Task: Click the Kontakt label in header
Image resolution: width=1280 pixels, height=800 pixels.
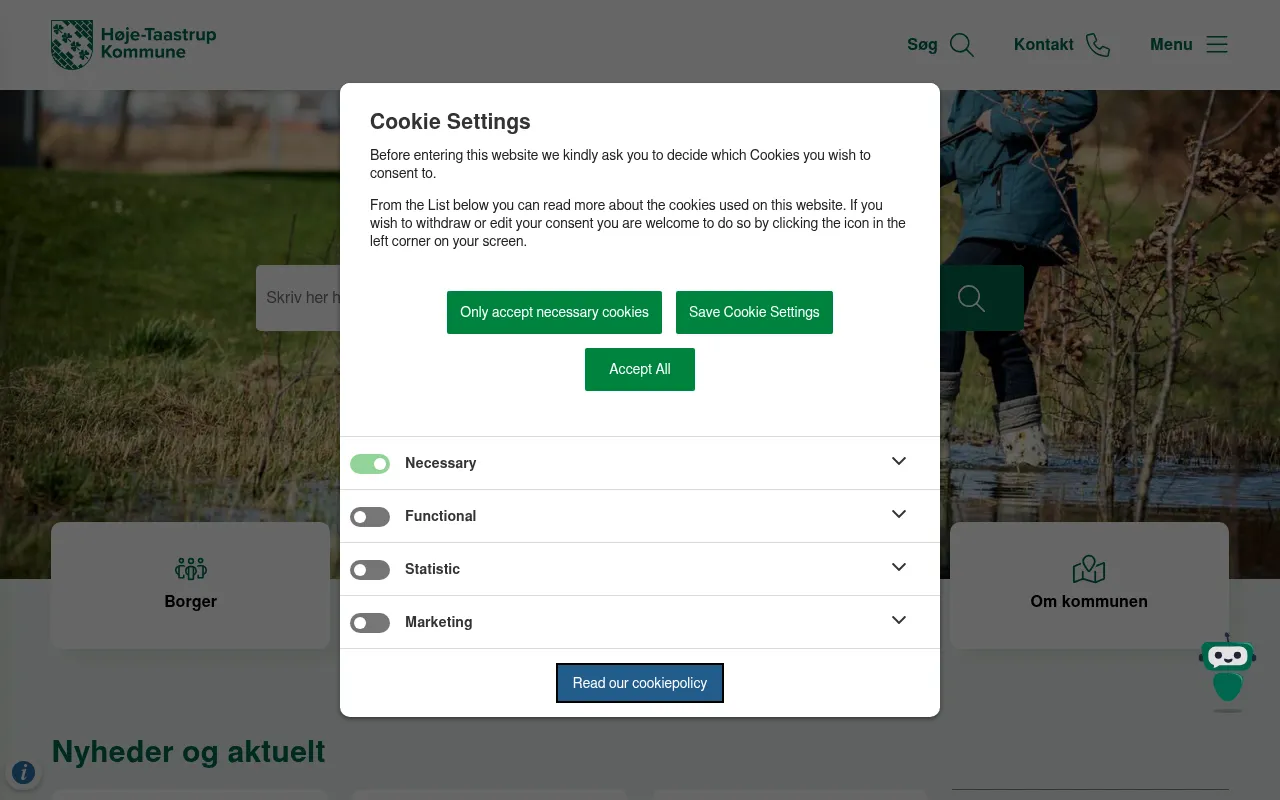Action: 1044,45
